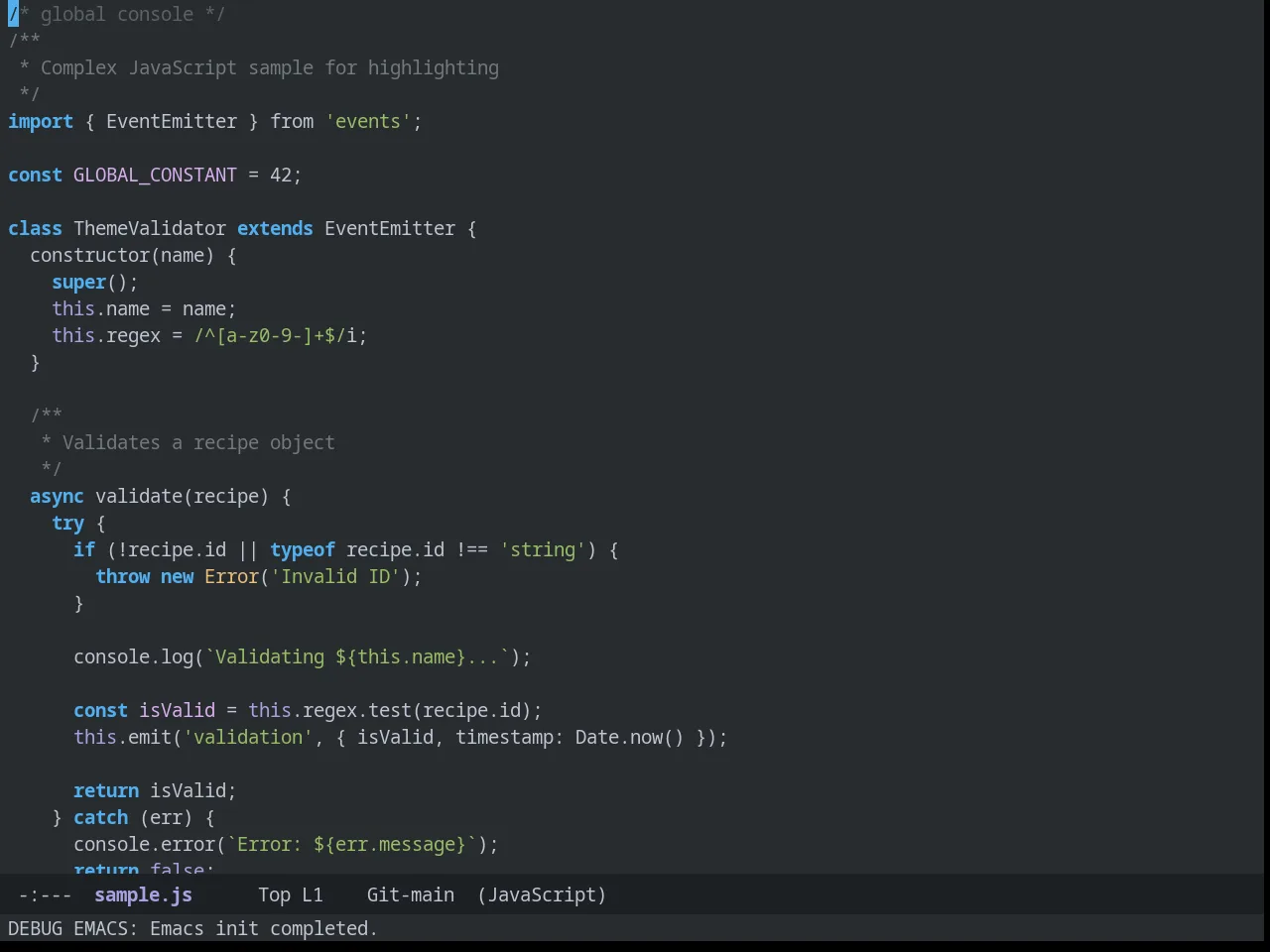Screen dimensions: 1270x952
Task: Click the 'return isValid;' statement
Action: pyautogui.click(x=155, y=790)
